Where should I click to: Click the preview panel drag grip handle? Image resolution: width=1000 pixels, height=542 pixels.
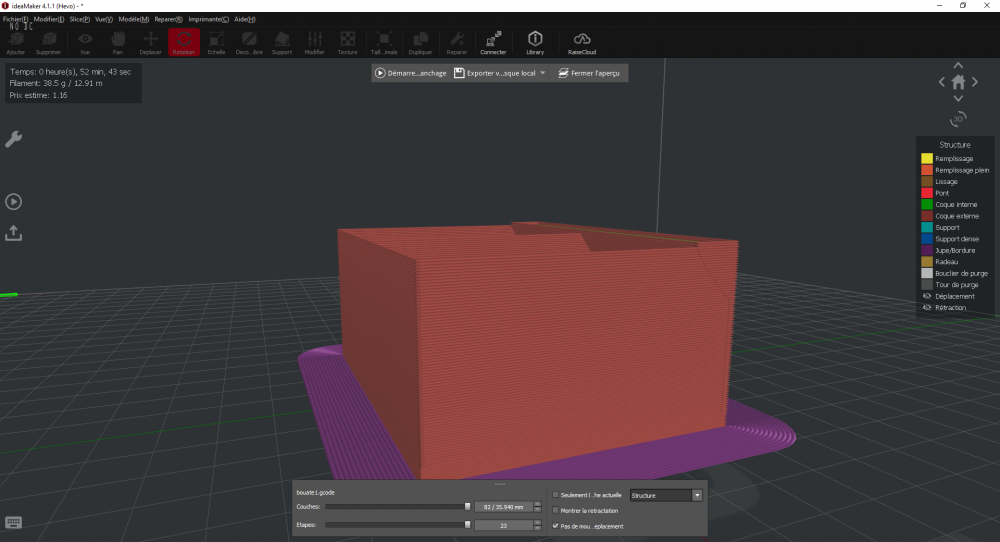500,484
